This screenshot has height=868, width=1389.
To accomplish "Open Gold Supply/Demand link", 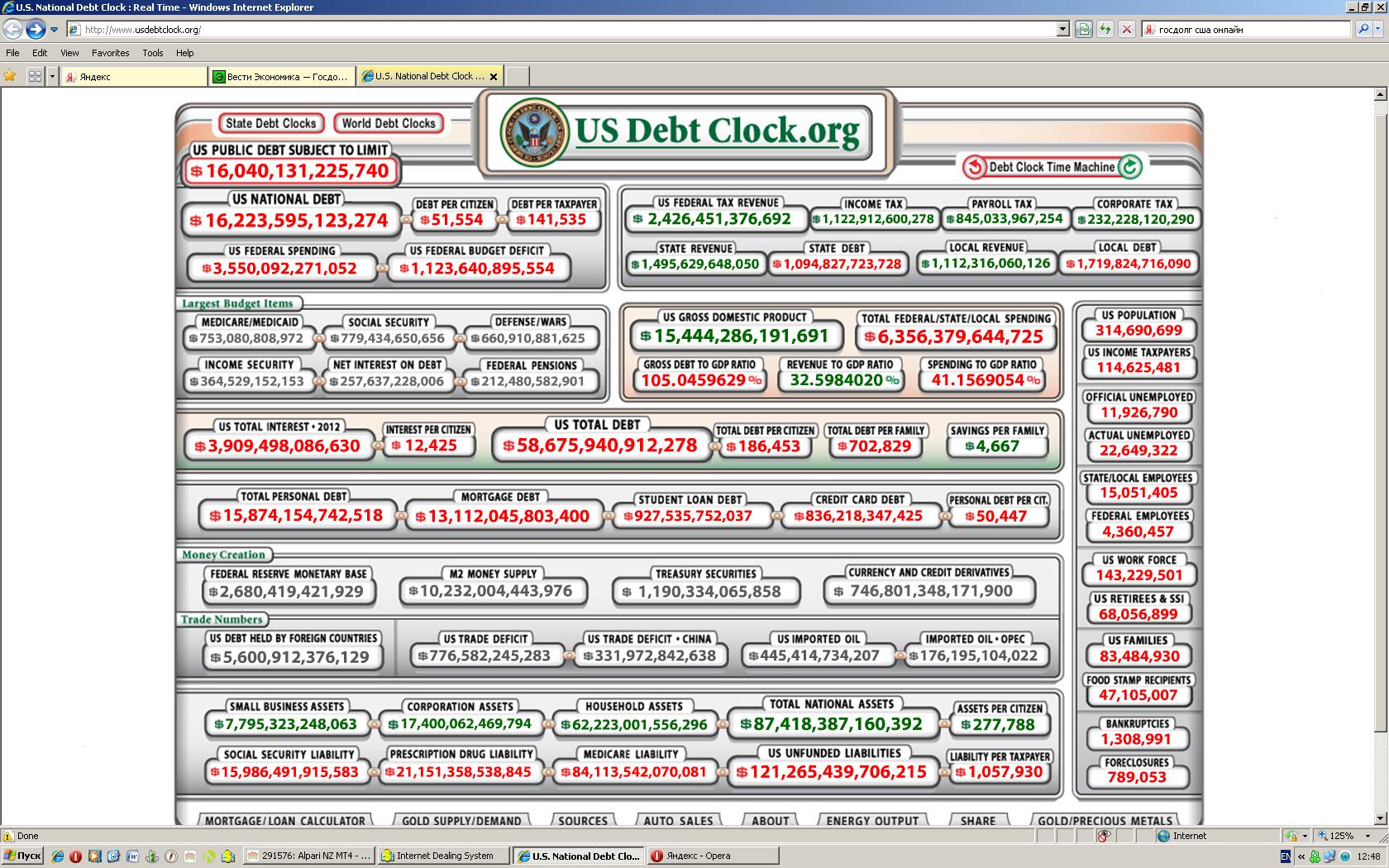I will pyautogui.click(x=461, y=820).
